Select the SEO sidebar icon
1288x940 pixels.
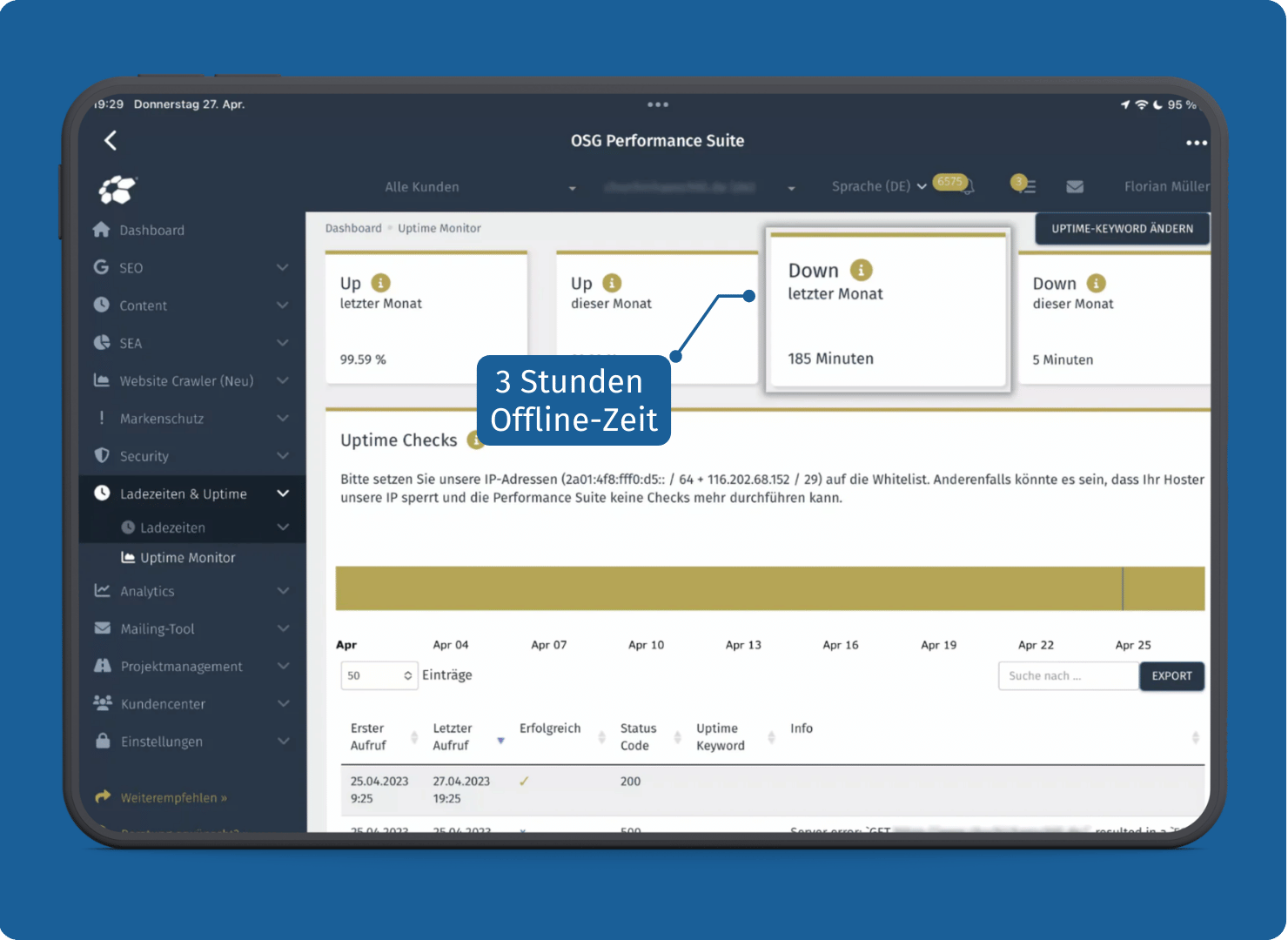click(x=102, y=267)
